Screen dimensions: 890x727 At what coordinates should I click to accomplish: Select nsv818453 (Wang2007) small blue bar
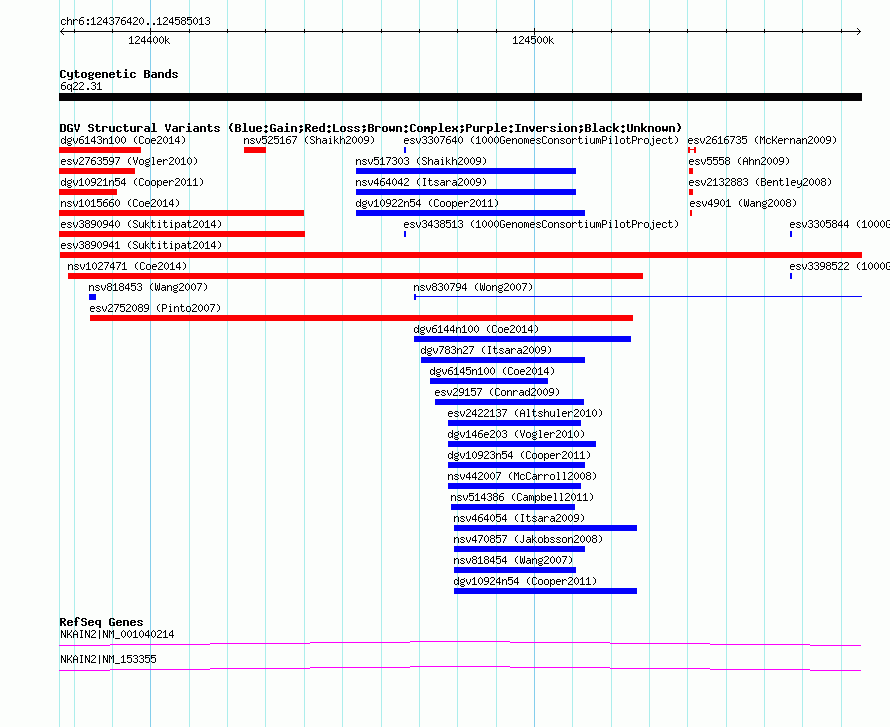(x=93, y=297)
